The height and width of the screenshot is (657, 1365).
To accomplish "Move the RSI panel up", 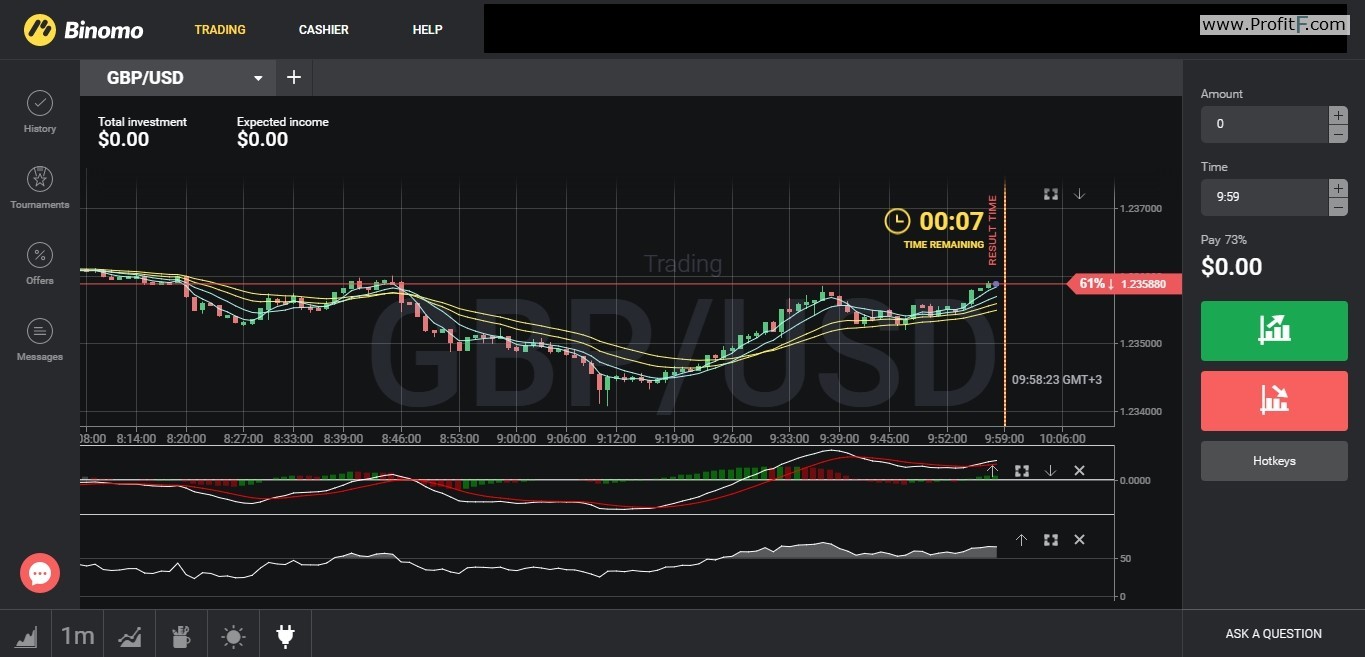I will coord(1021,539).
